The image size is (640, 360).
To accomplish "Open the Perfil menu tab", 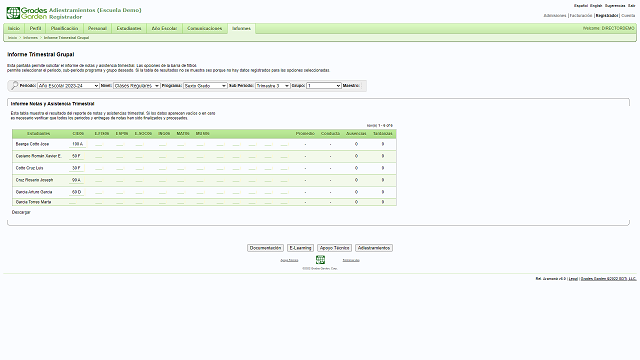I will (35, 28).
